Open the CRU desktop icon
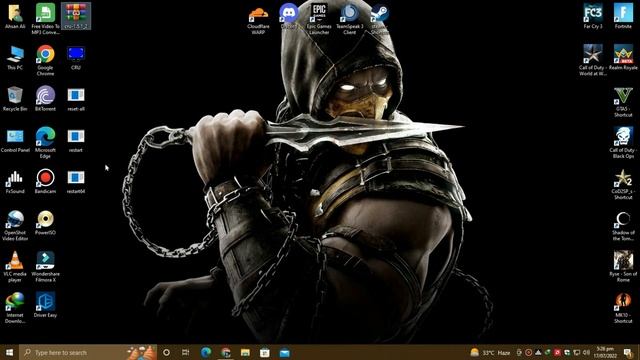Viewport: 640px width, 360px height. pyautogui.click(x=76, y=58)
